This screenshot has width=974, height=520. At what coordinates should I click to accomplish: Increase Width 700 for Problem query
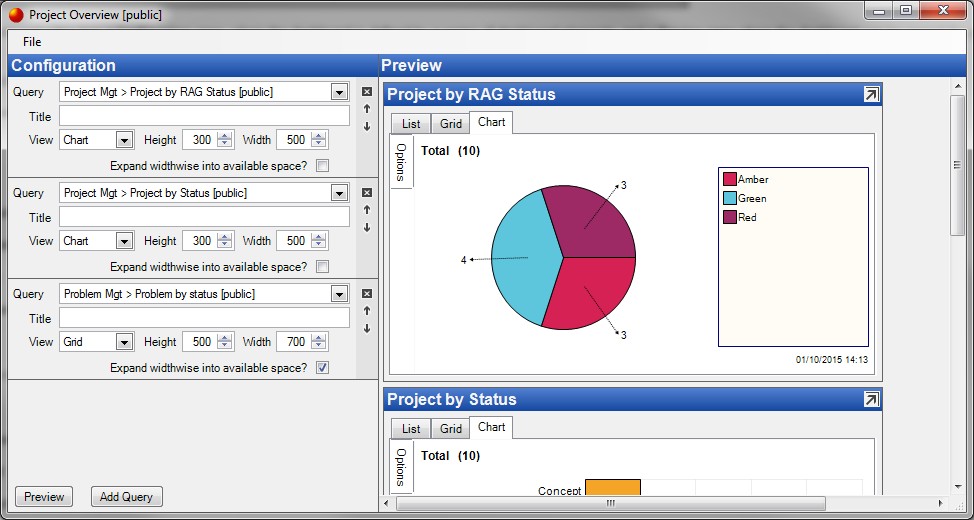tap(319, 338)
